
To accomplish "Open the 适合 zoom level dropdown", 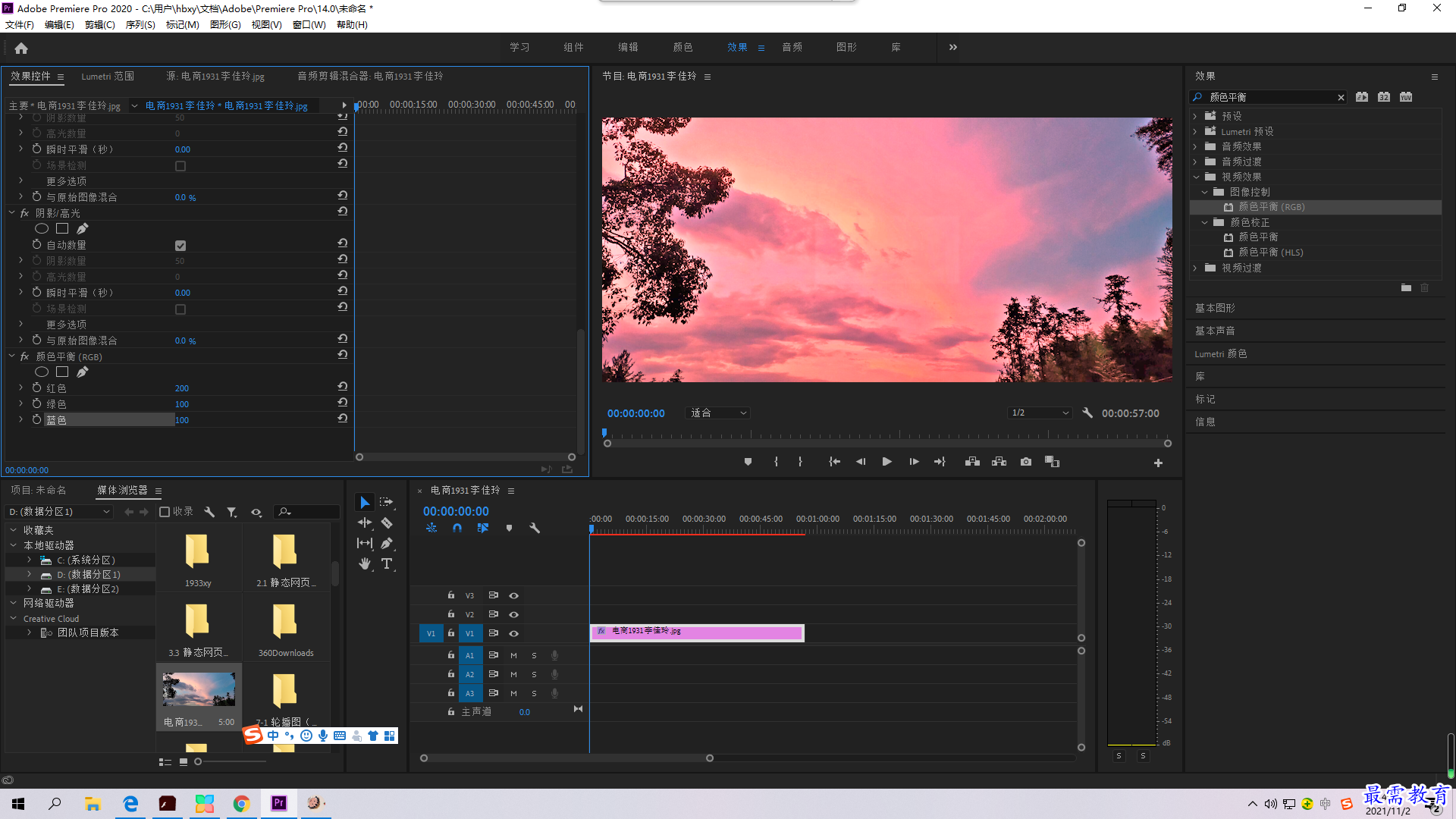I will 718,413.
